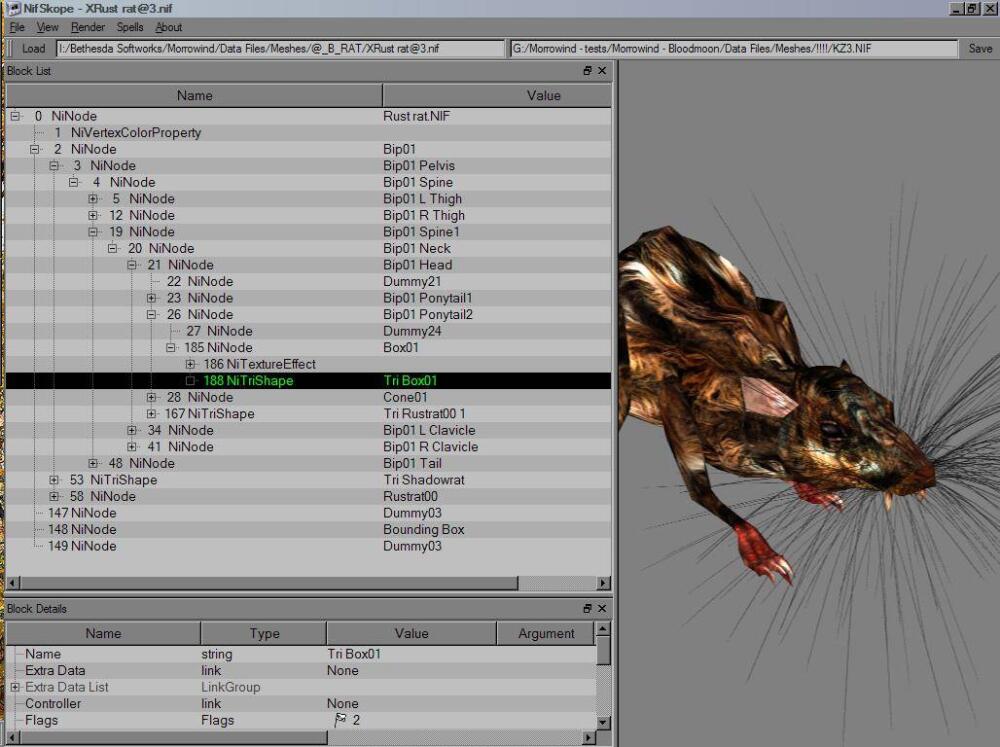
Task: Close the Block Details panel
Action: 601,609
